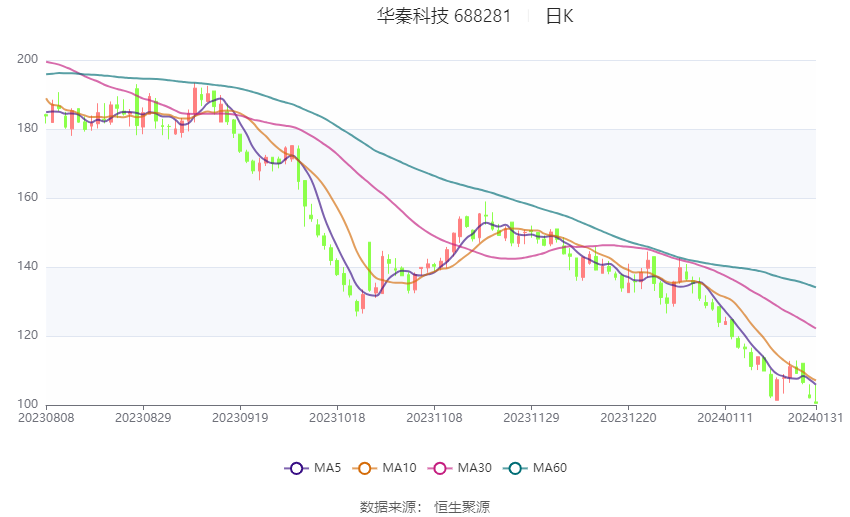Image resolution: width=850 pixels, height=517 pixels.
Task: Jump to the 20231129 date axis label
Action: click(531, 418)
